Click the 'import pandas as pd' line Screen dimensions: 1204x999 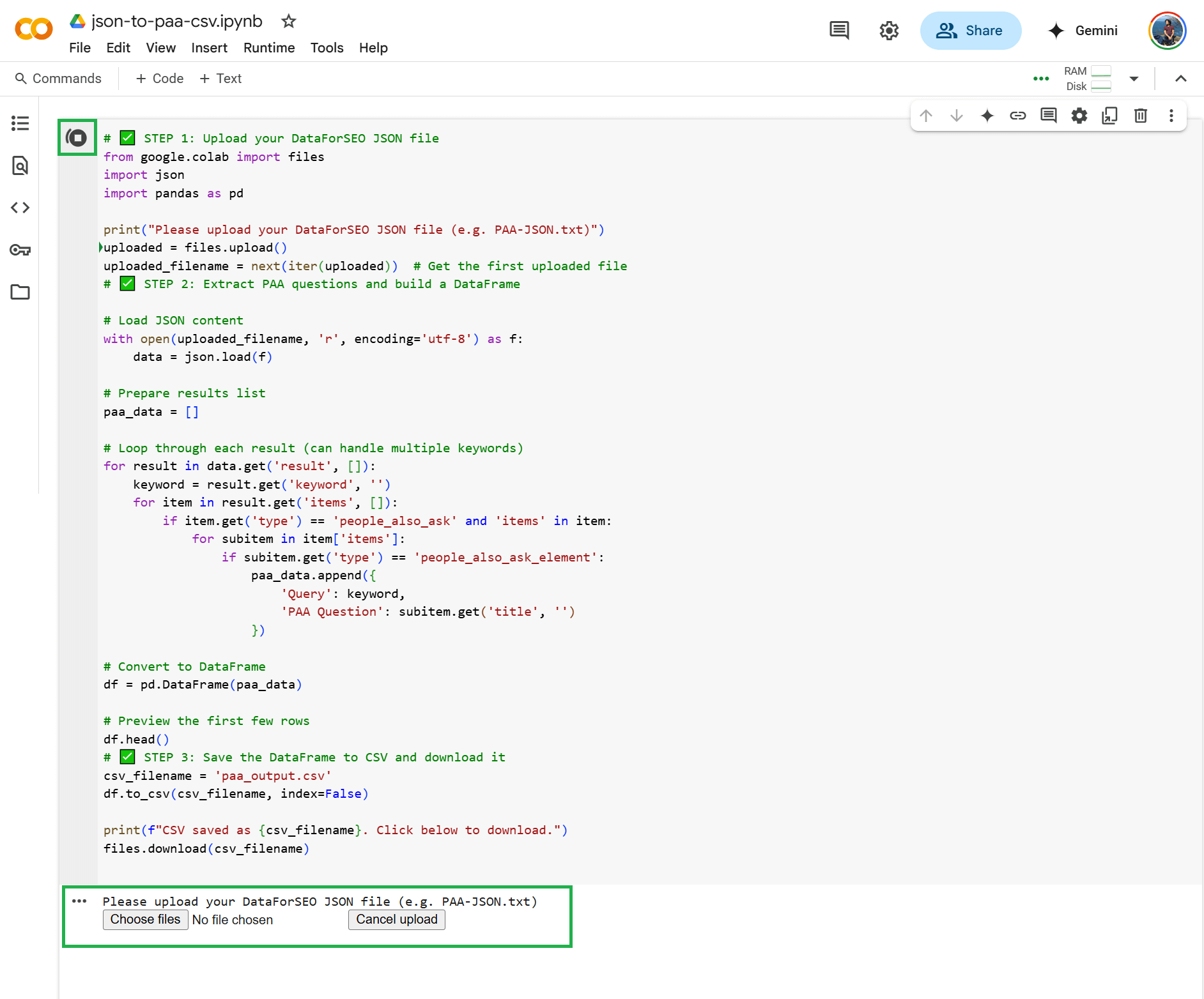click(174, 194)
